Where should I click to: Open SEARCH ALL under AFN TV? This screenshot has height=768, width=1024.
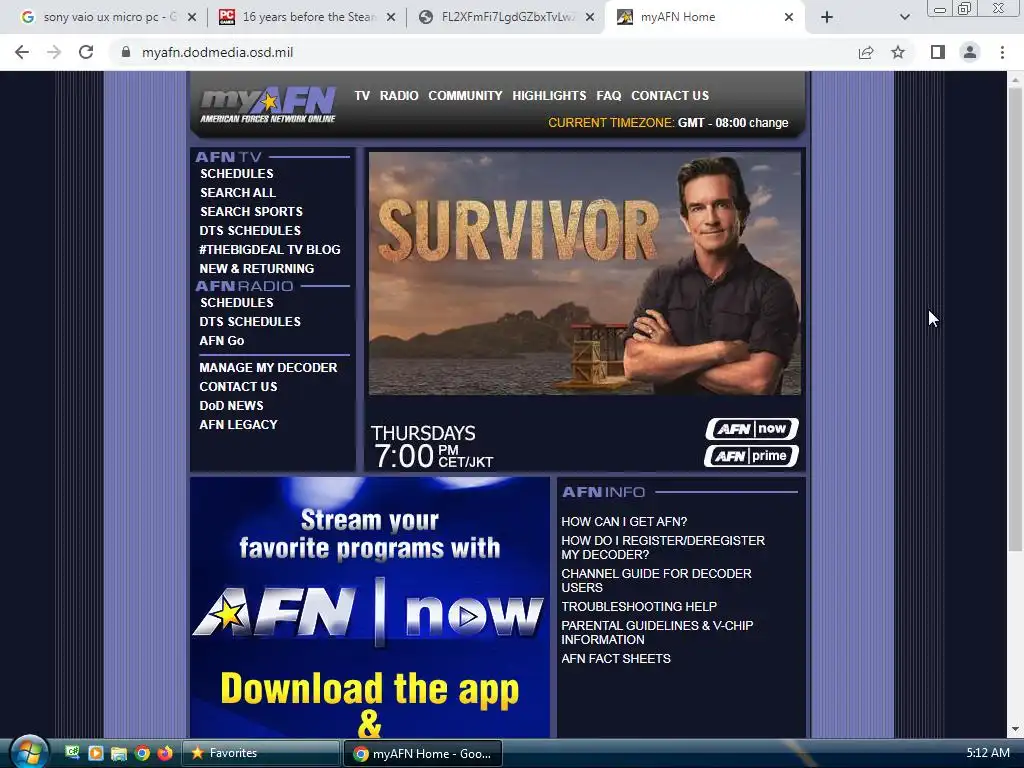(x=238, y=193)
